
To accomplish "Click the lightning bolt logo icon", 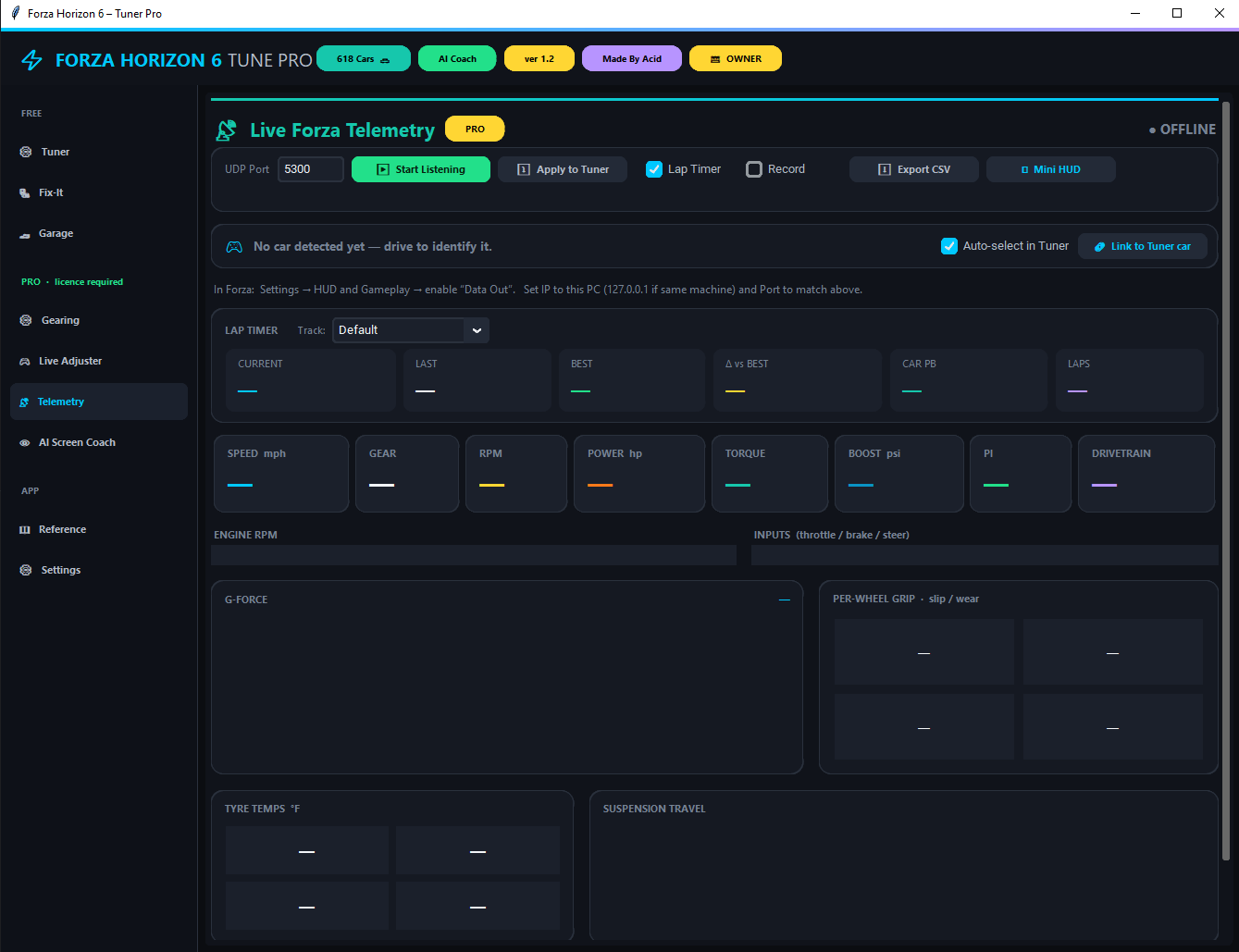I will click(32, 60).
